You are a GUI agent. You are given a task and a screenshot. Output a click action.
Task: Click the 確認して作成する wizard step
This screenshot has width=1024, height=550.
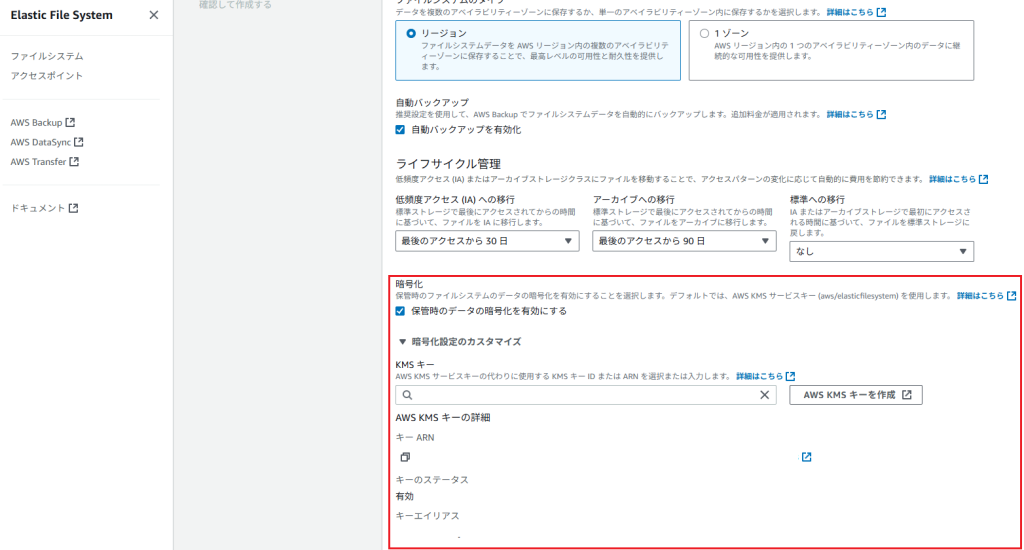(235, 5)
